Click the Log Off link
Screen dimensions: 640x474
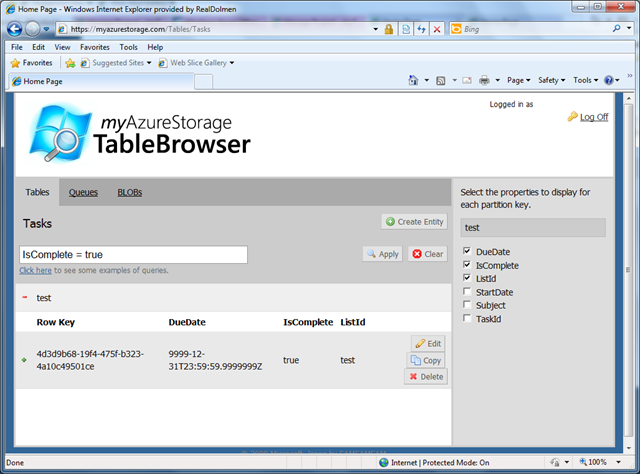coord(594,117)
